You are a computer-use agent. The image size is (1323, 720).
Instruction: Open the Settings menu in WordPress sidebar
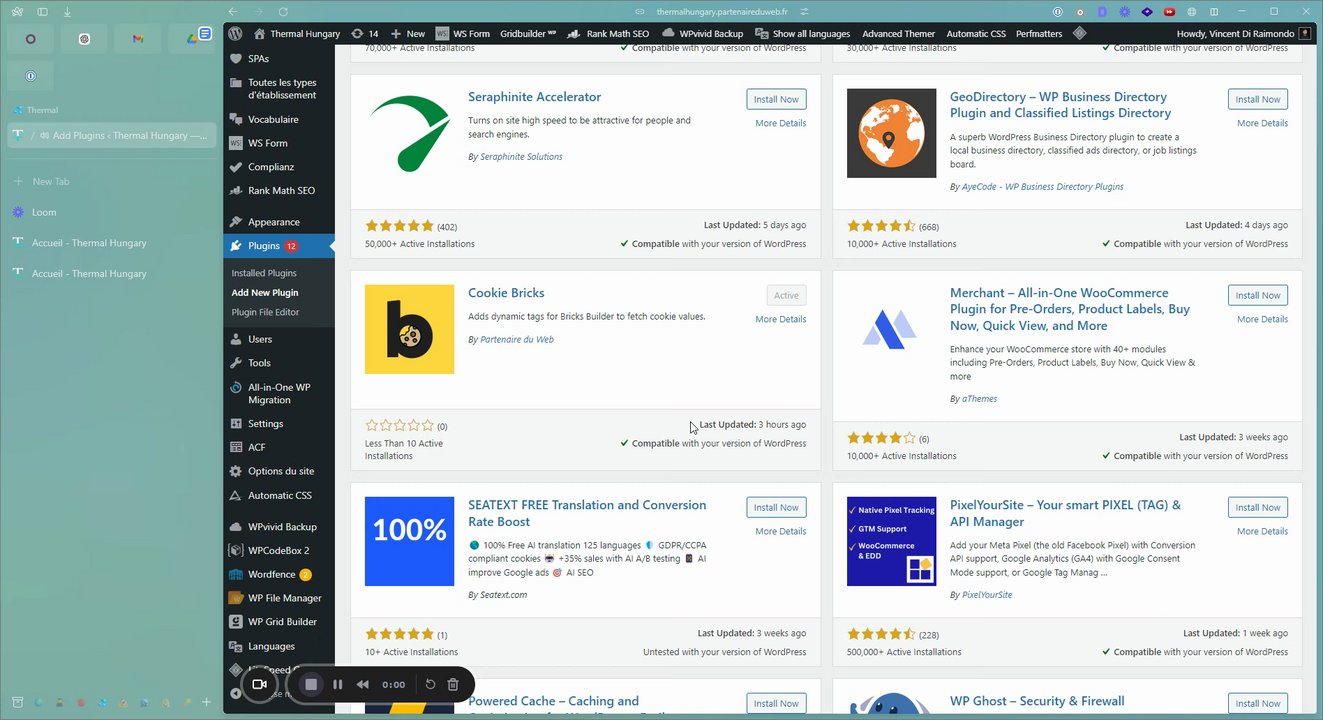pyautogui.click(x=279, y=423)
